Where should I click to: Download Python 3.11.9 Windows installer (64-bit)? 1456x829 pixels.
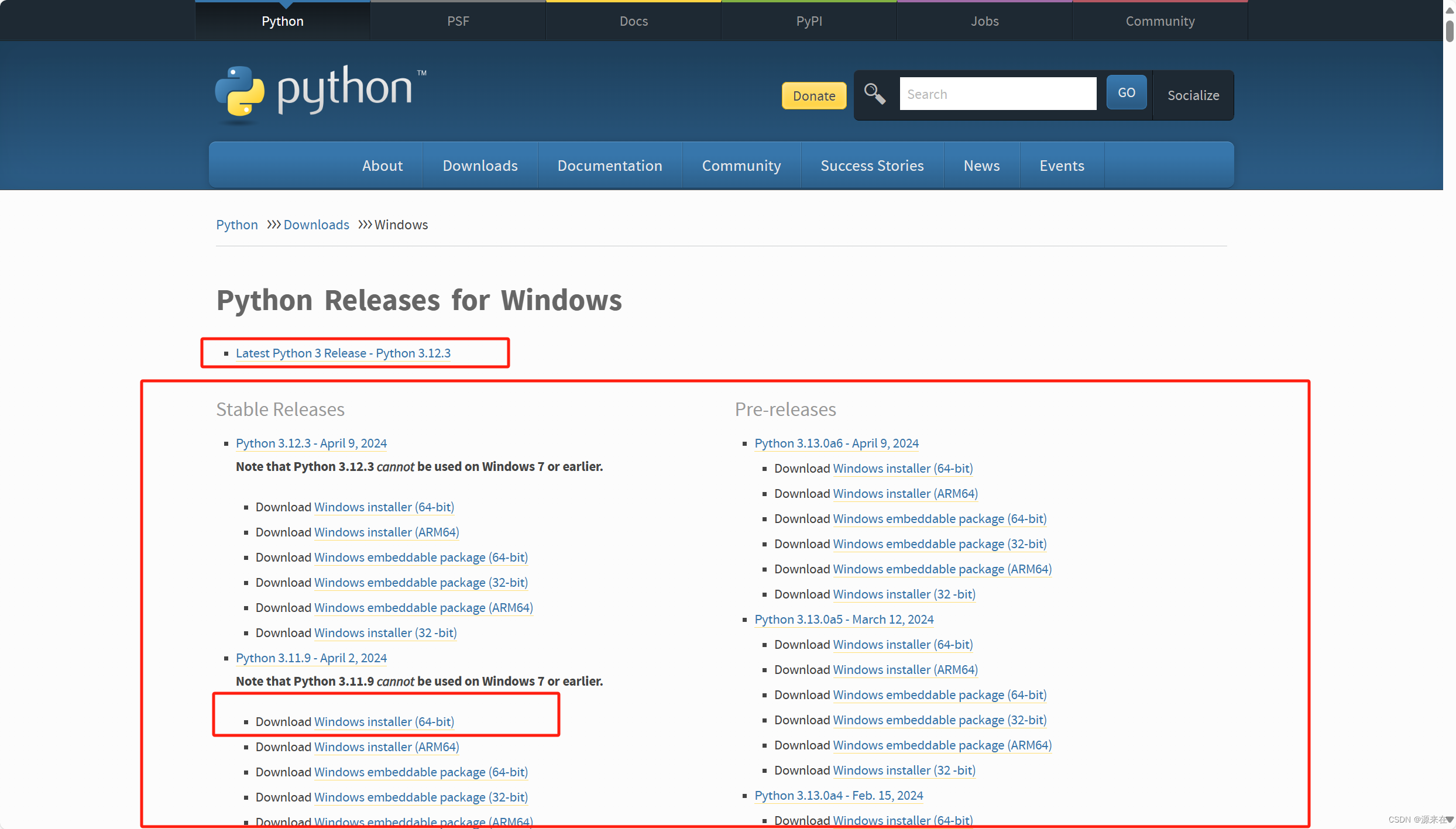(384, 722)
